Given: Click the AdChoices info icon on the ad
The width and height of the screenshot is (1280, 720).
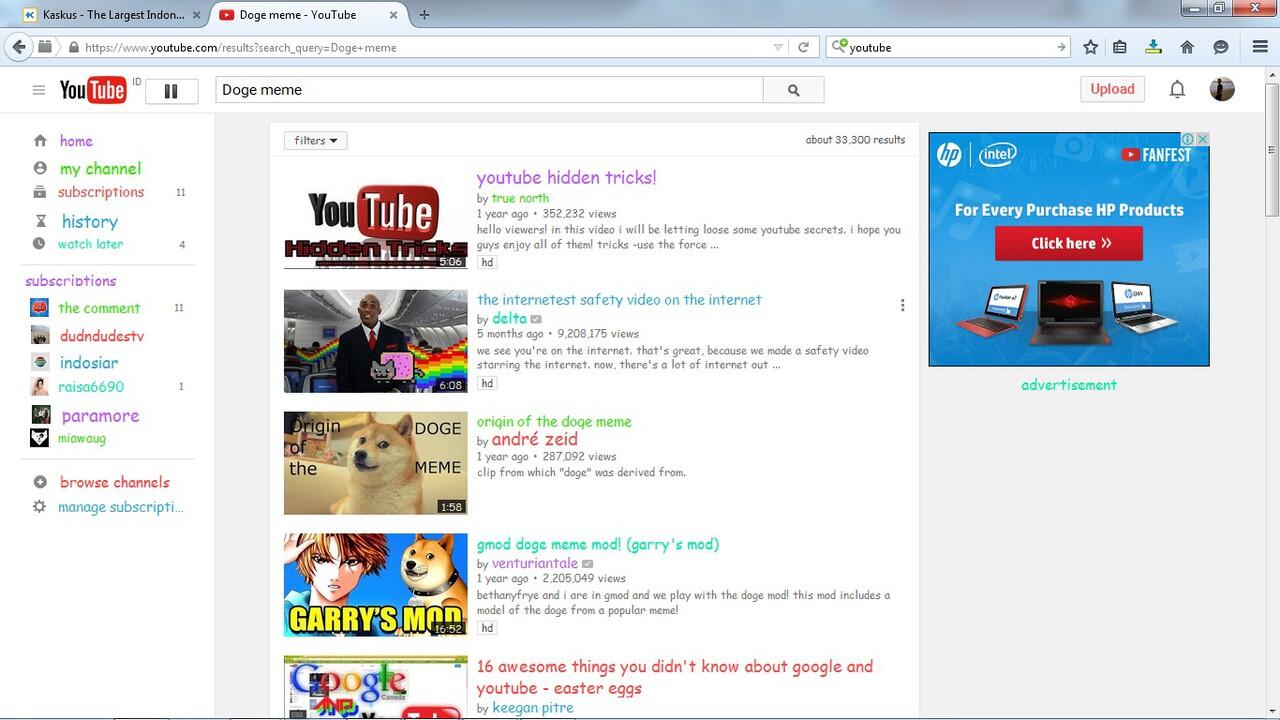Looking at the screenshot, I should coord(1190,139).
